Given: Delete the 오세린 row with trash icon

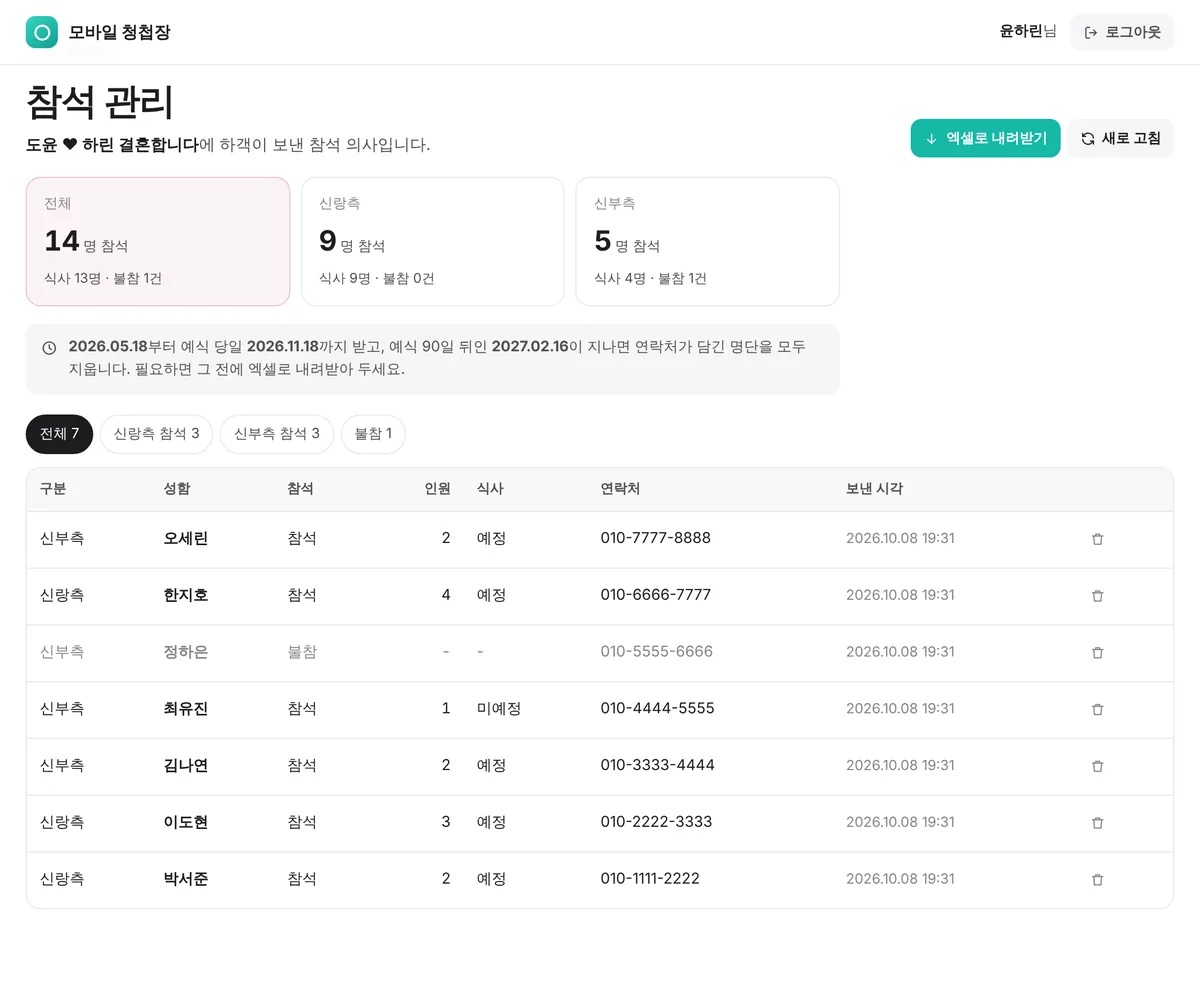Looking at the screenshot, I should point(1097,539).
